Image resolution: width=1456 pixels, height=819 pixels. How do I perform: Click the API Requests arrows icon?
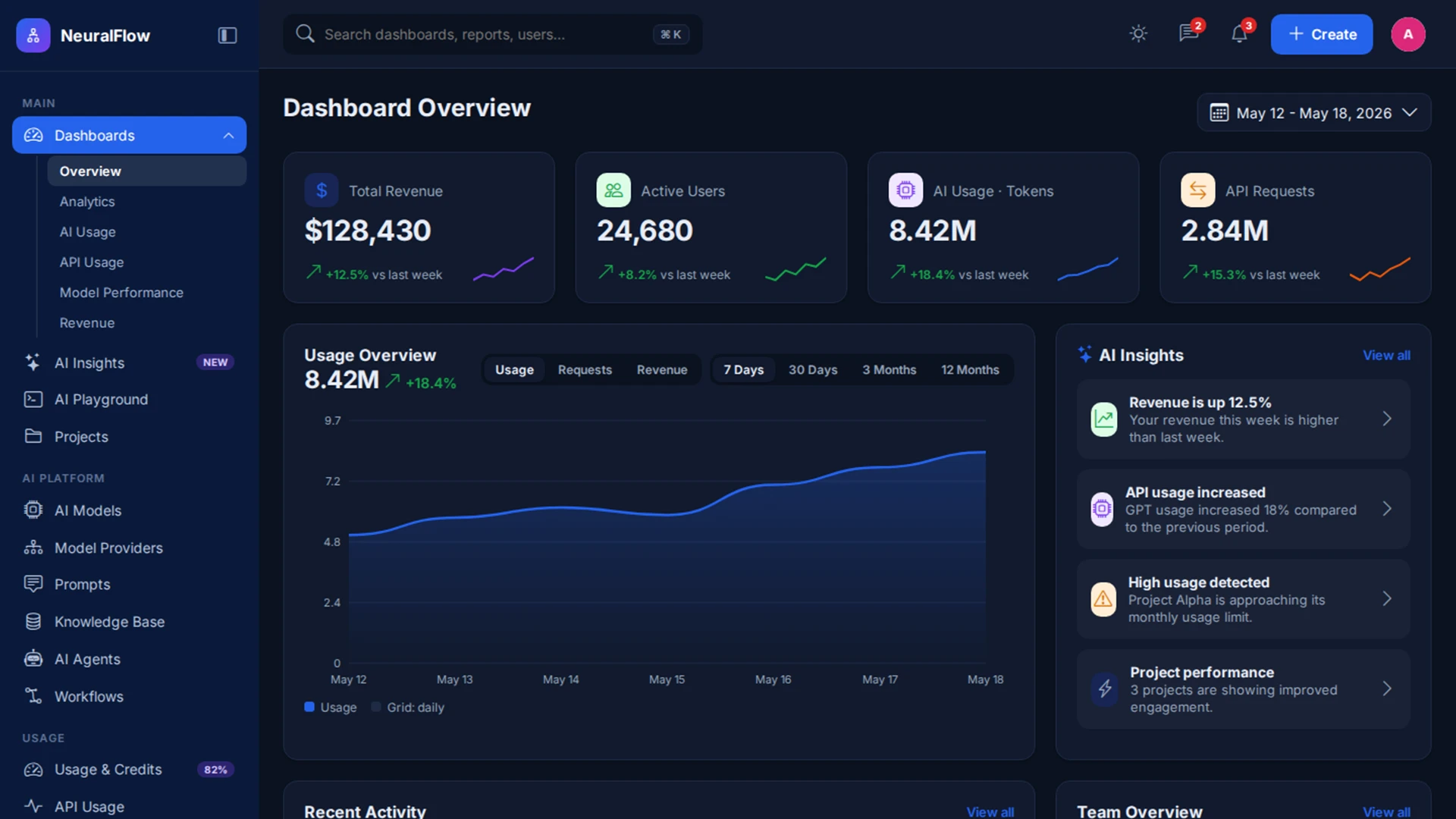click(1198, 190)
